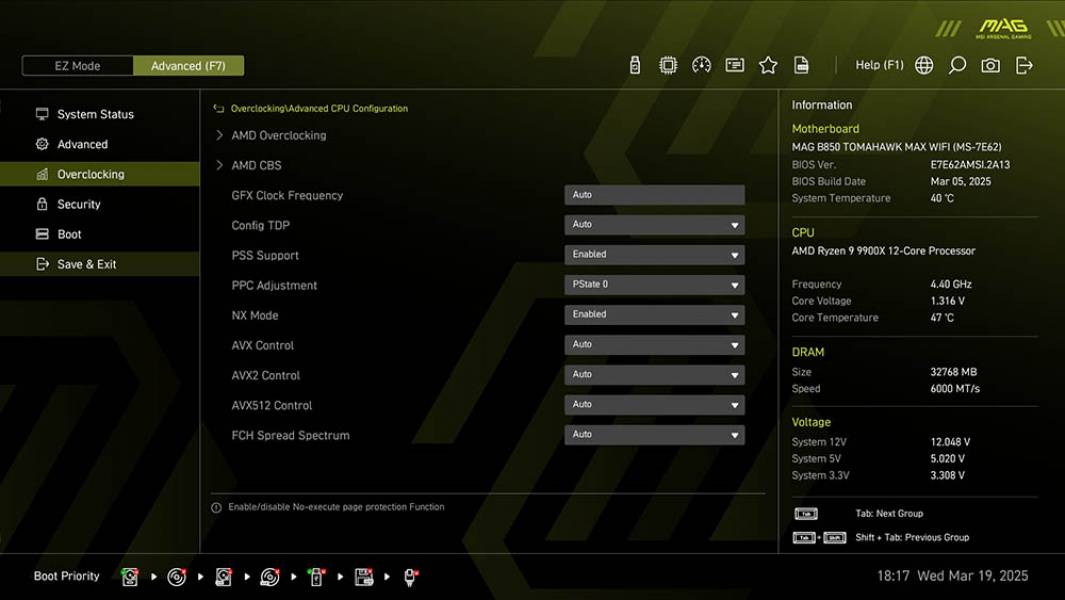Click the card-shaped toolbar icon beside the gauge
1065x600 pixels.
(734, 65)
